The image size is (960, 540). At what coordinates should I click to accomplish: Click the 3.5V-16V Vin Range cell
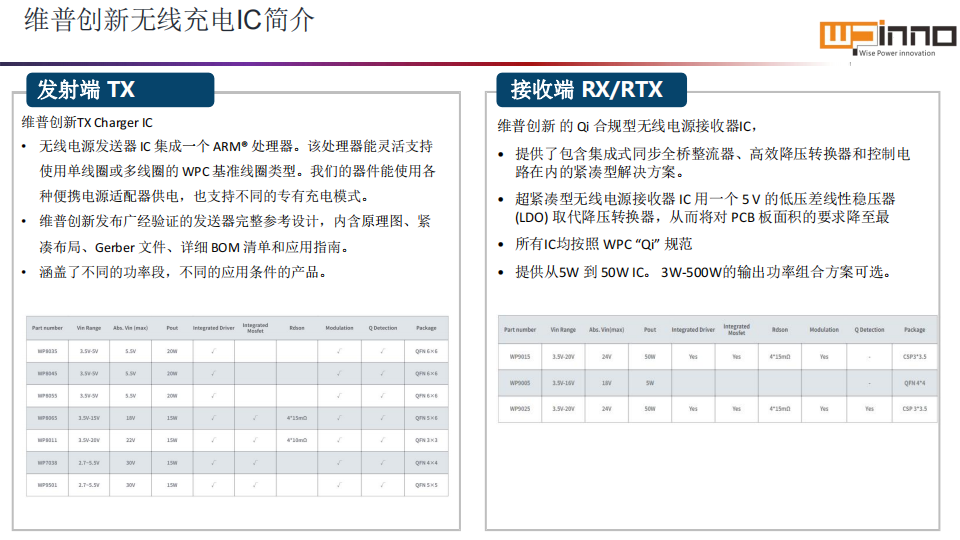[x=563, y=383]
